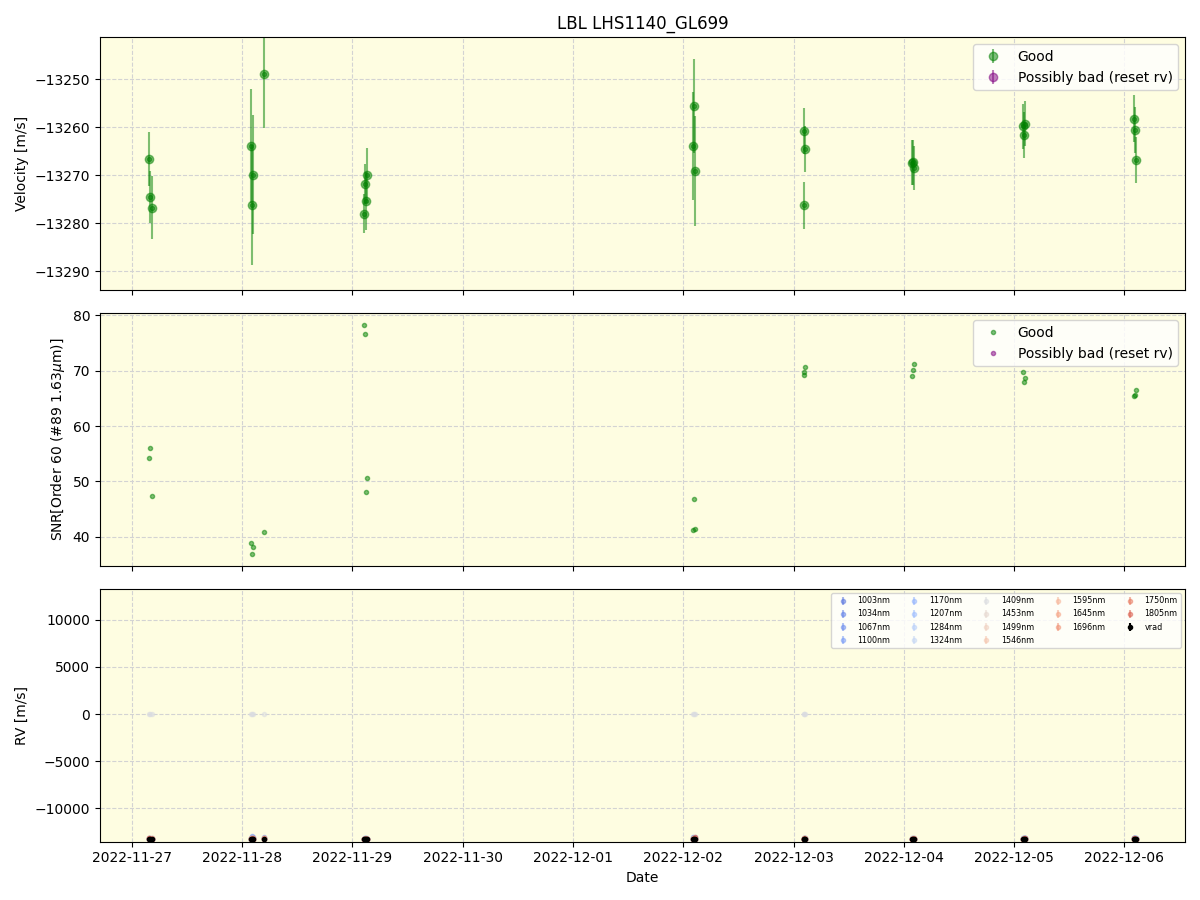1200x900 pixels.
Task: Click the −10000 tick on RV axis
Action: pyautogui.click(x=65, y=809)
